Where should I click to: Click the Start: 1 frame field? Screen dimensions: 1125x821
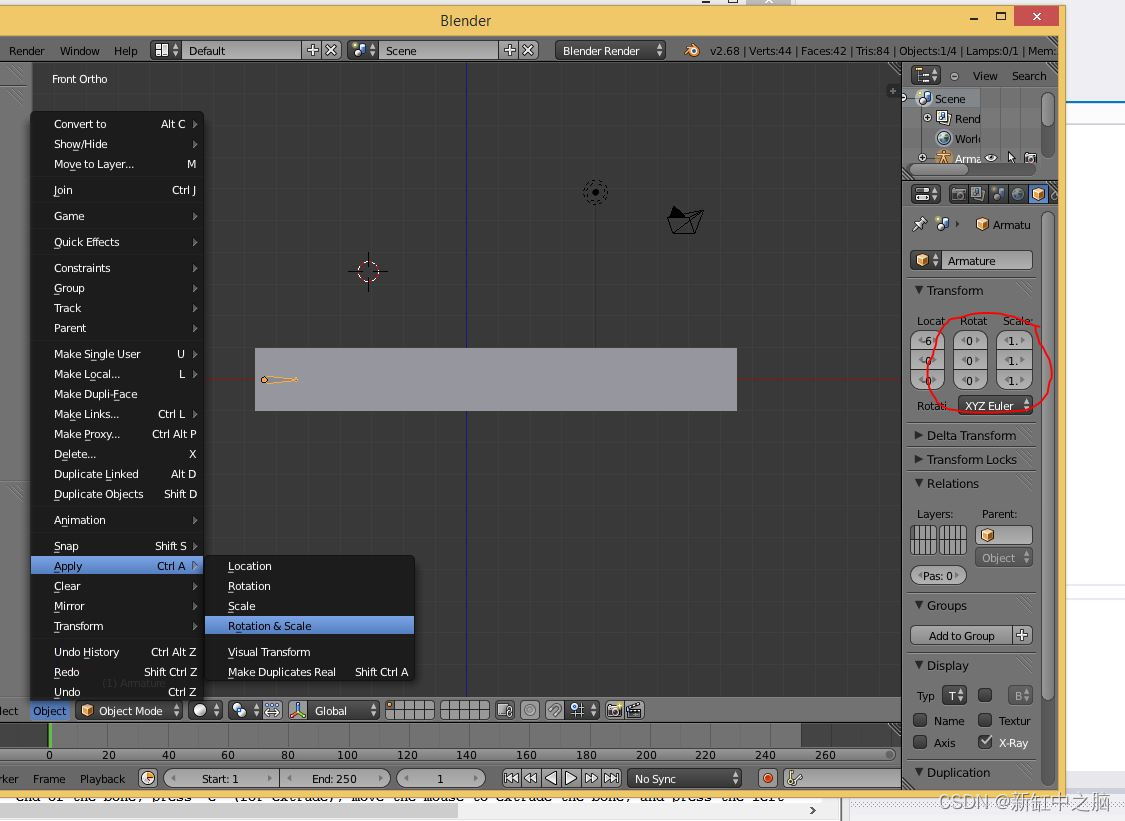pyautogui.click(x=220, y=779)
